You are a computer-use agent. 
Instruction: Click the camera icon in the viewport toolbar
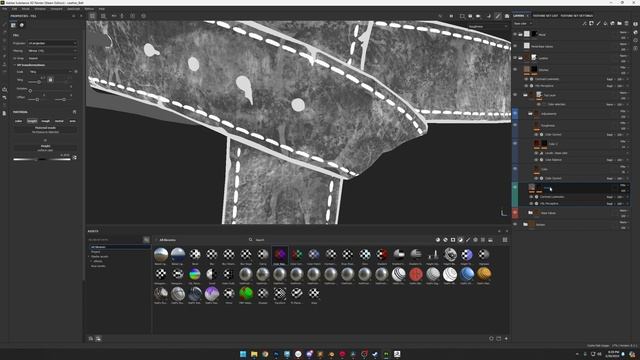pyautogui.click(x=478, y=16)
